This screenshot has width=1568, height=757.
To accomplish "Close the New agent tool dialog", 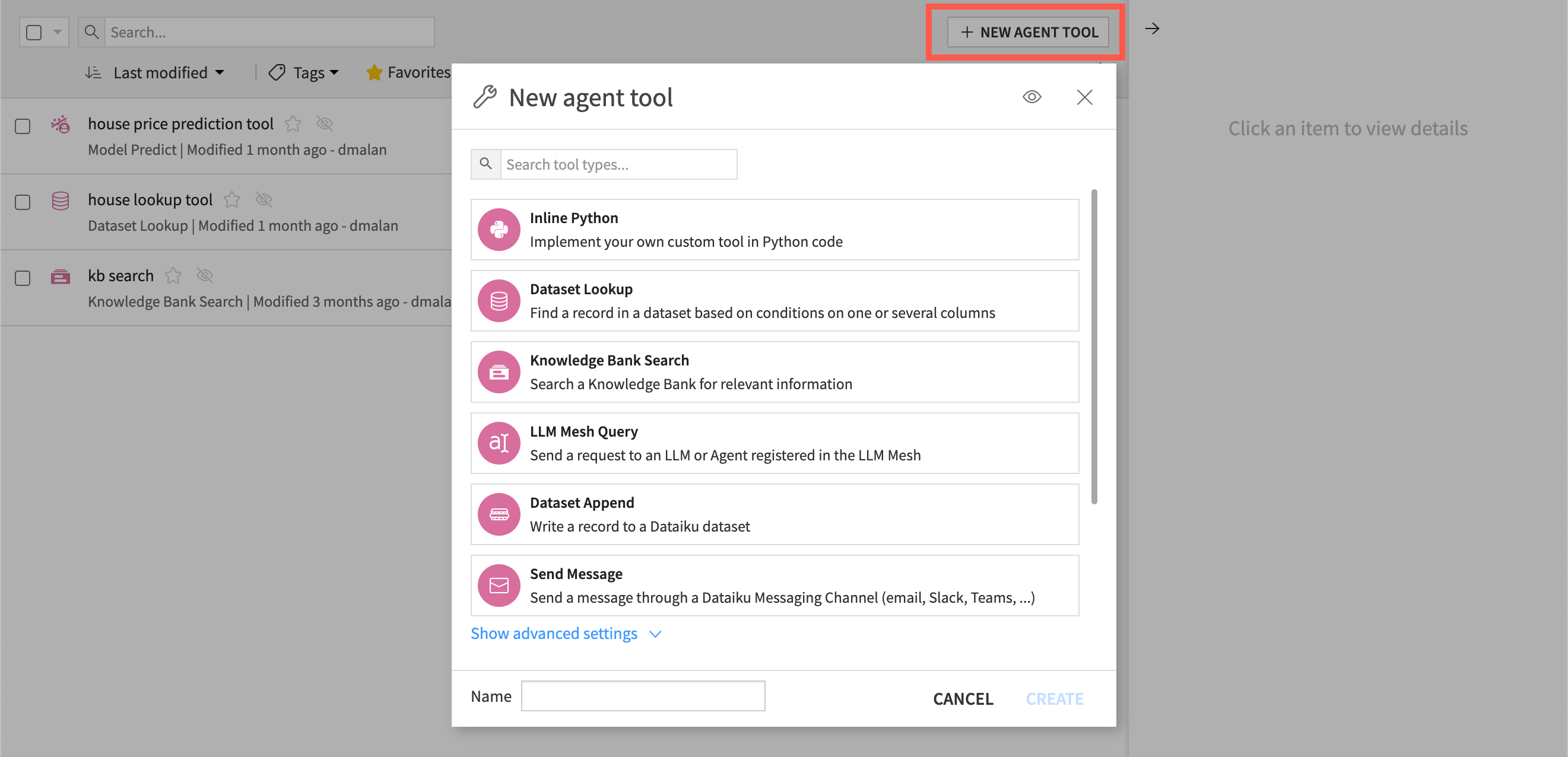I will pos(1084,97).
